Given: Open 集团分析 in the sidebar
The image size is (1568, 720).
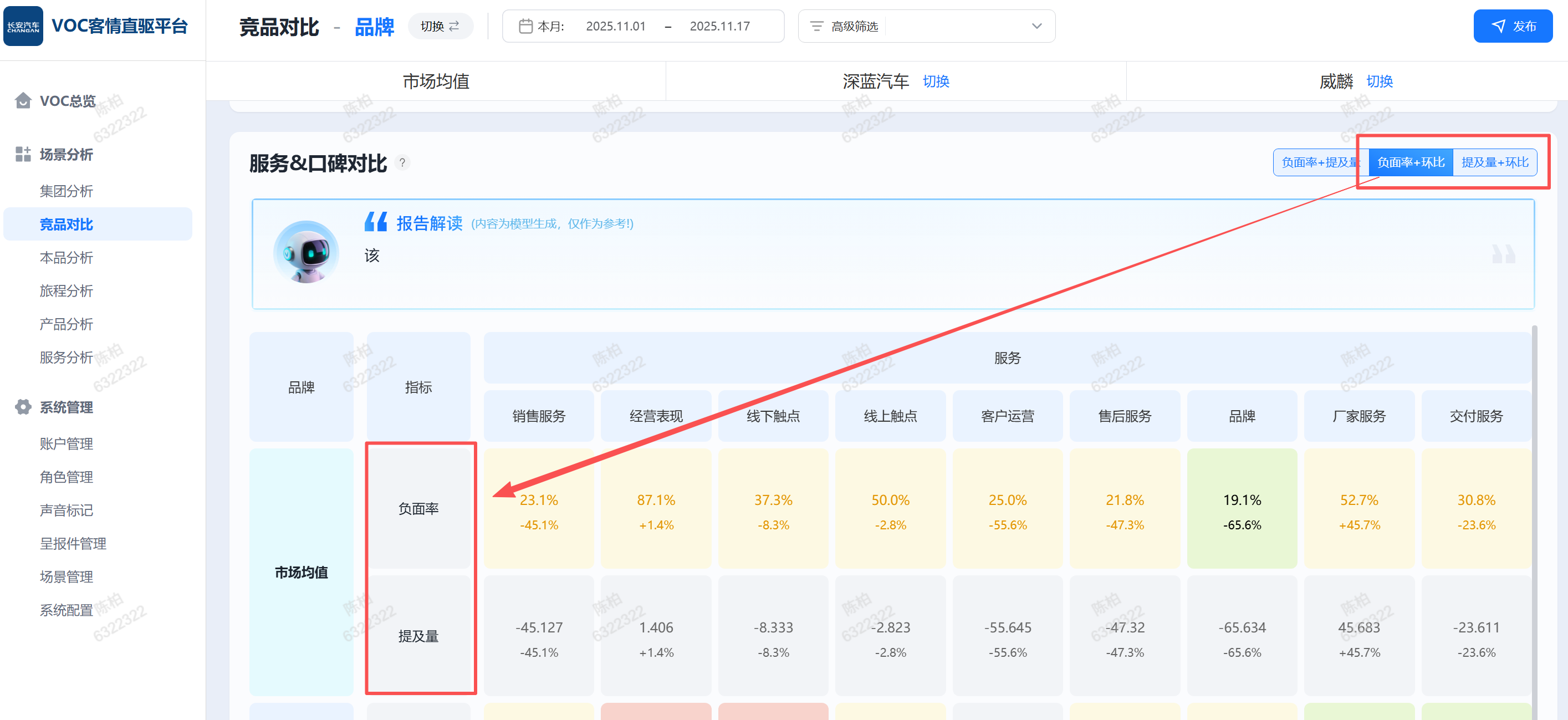Looking at the screenshot, I should (x=67, y=191).
